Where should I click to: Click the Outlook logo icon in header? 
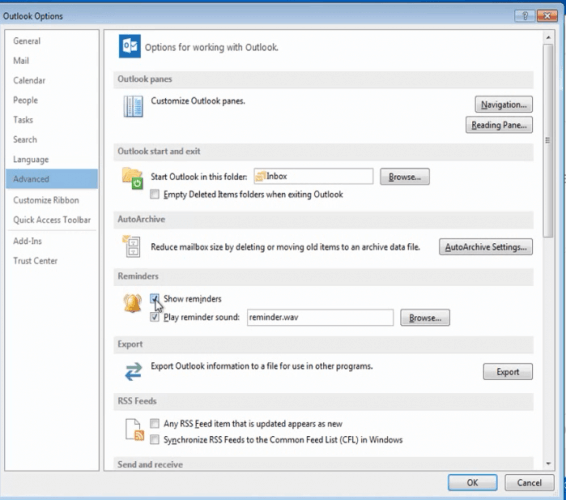click(130, 46)
